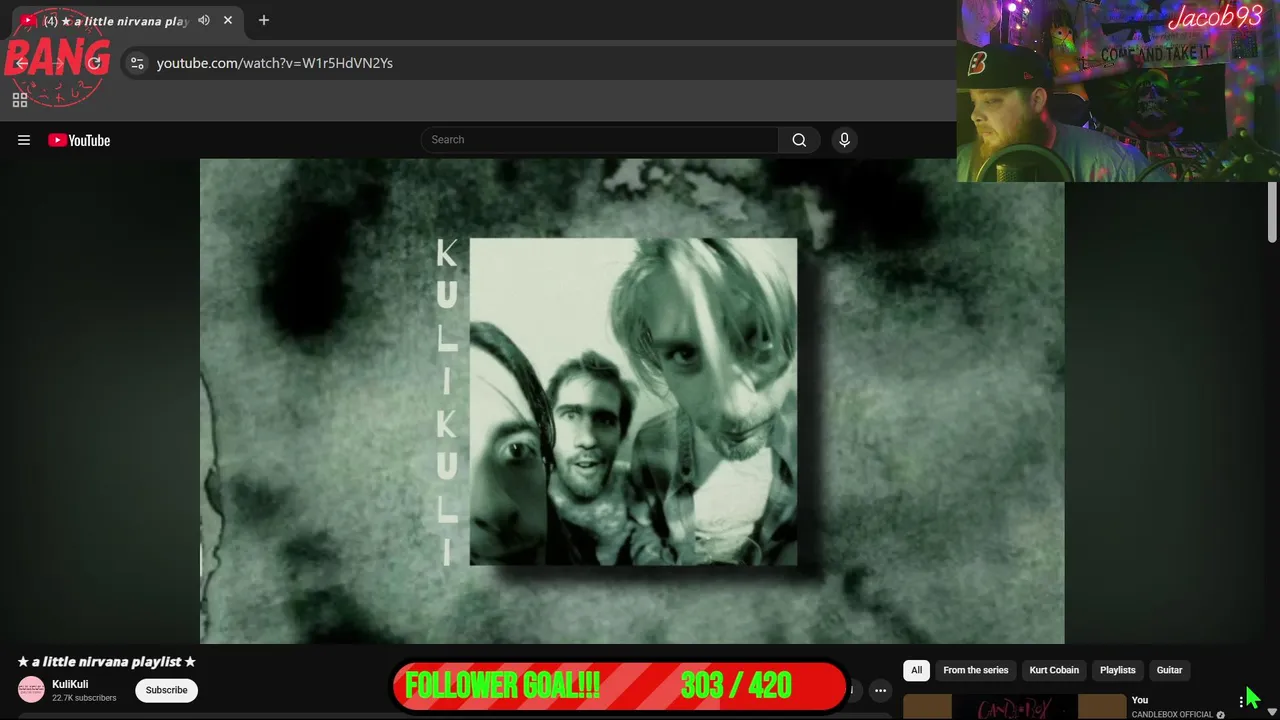Viewport: 1280px width, 720px height.
Task: Open the KuliKuli channel name link
Action: 70,684
